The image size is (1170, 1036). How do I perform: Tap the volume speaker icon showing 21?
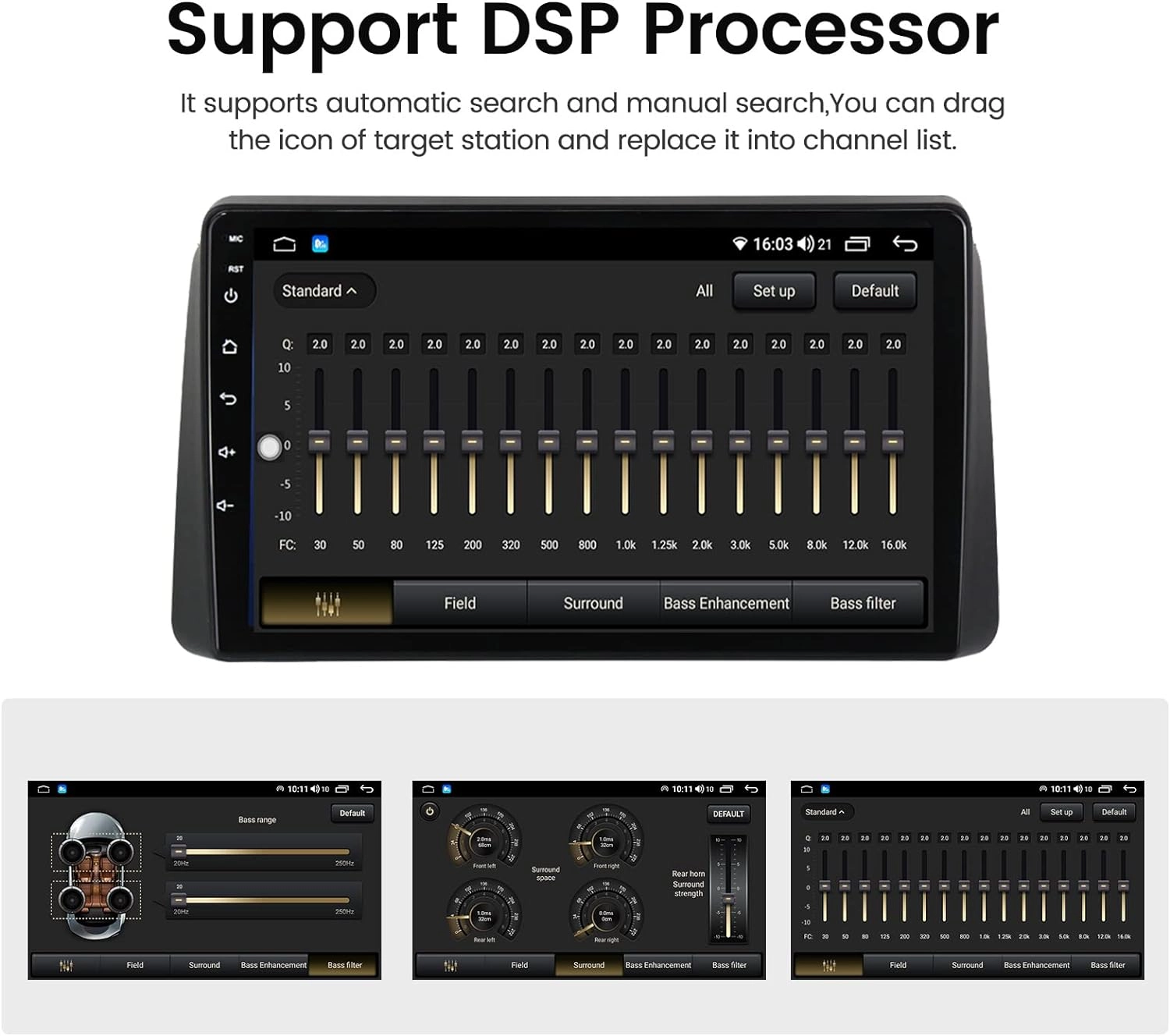pyautogui.click(x=806, y=244)
